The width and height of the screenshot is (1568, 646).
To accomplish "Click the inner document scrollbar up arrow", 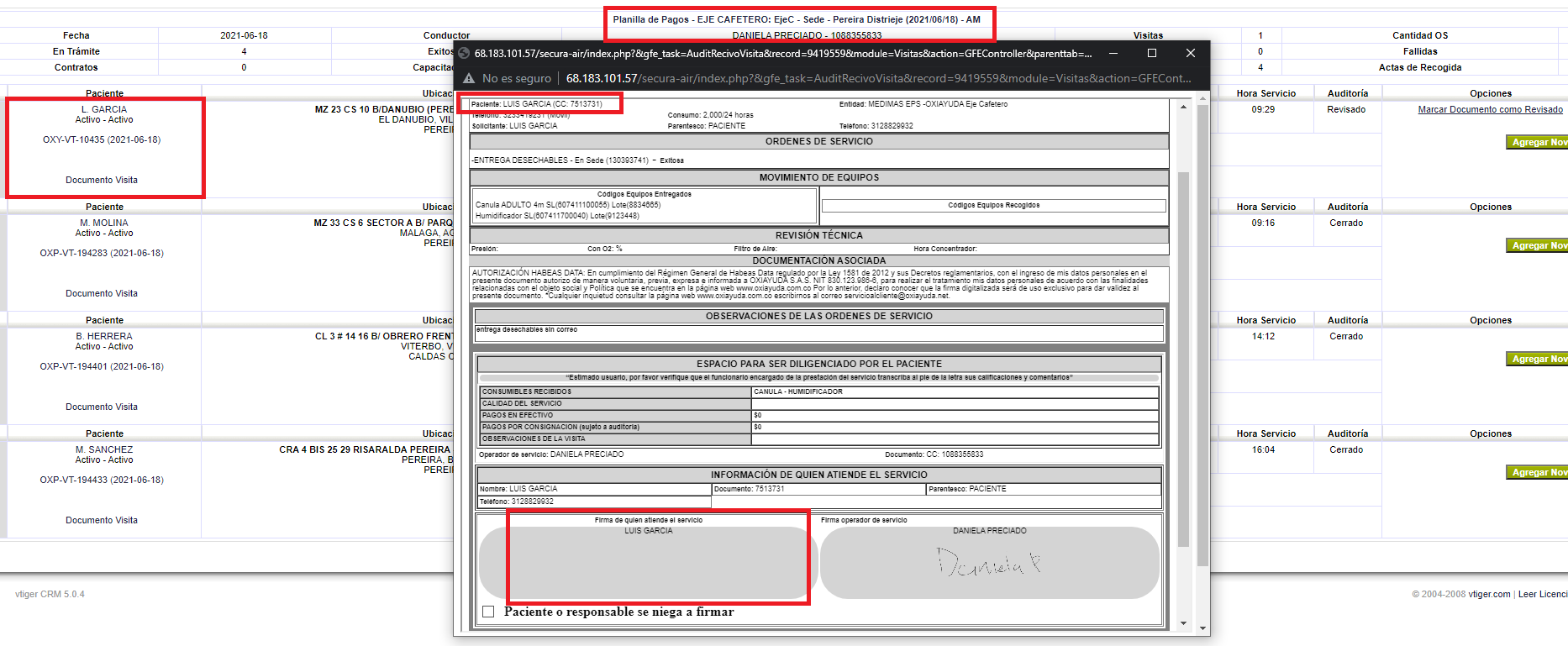I will point(1183,107).
